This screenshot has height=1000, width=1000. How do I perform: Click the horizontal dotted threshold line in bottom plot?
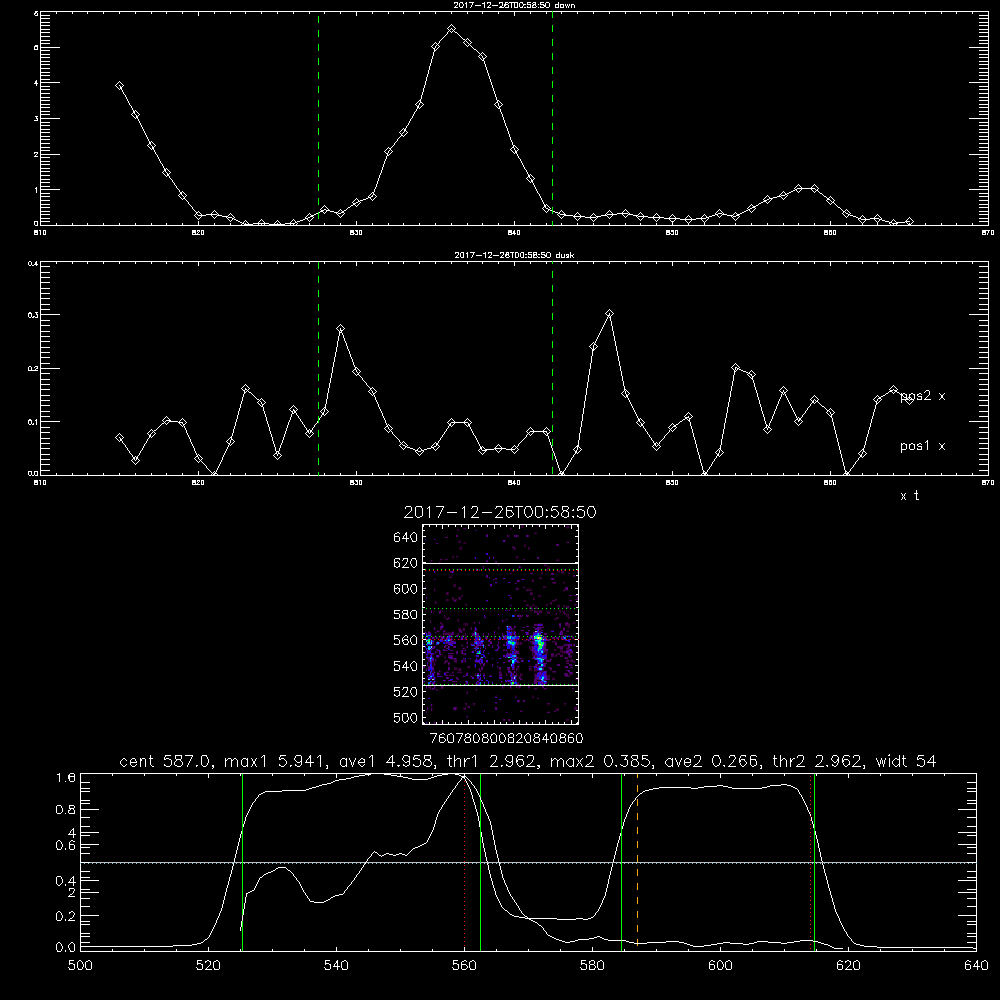click(x=528, y=863)
